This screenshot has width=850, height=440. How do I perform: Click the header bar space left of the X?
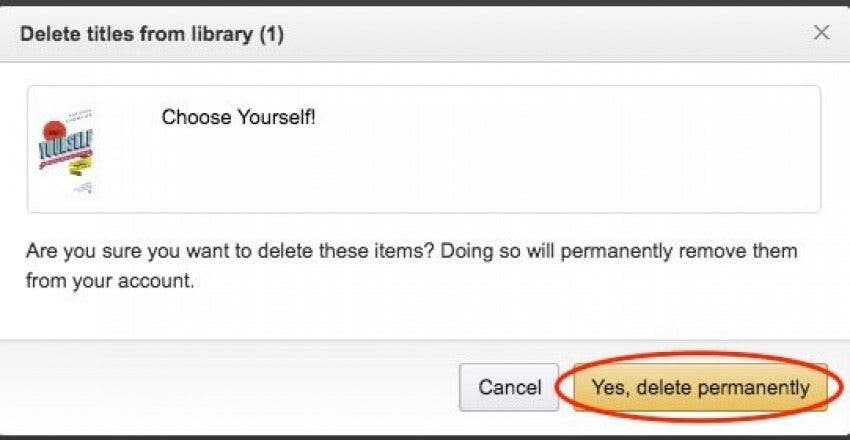click(542, 35)
